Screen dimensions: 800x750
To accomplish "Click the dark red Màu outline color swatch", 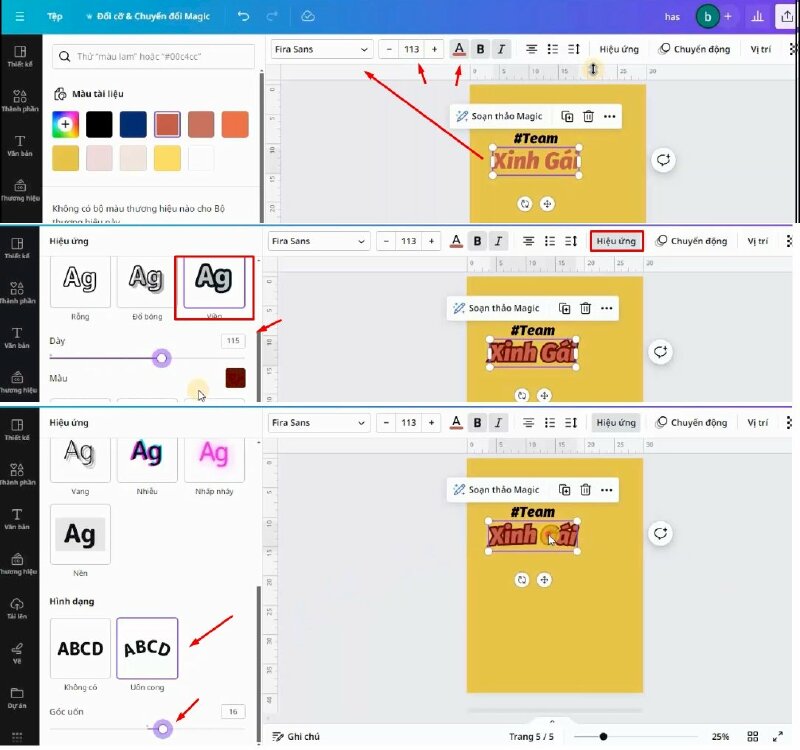I will point(235,378).
